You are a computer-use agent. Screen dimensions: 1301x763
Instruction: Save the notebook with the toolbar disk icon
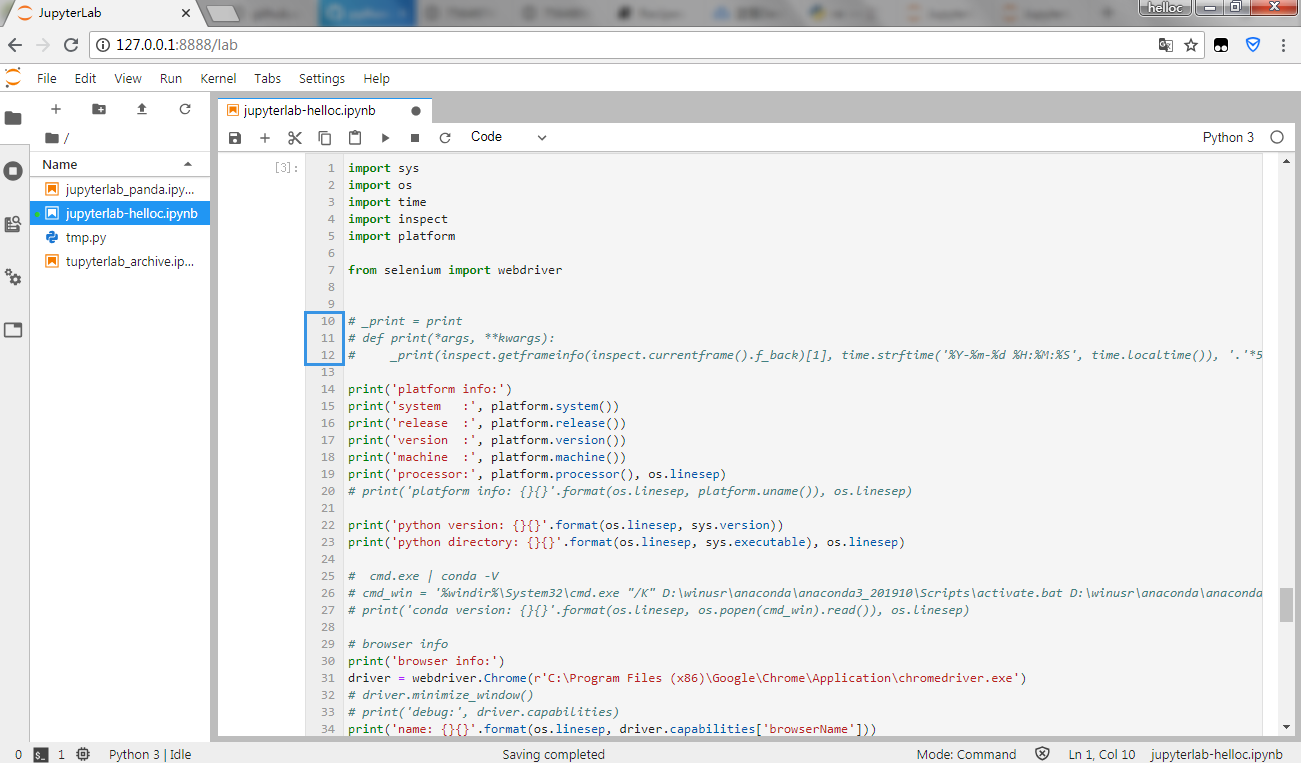coord(235,138)
